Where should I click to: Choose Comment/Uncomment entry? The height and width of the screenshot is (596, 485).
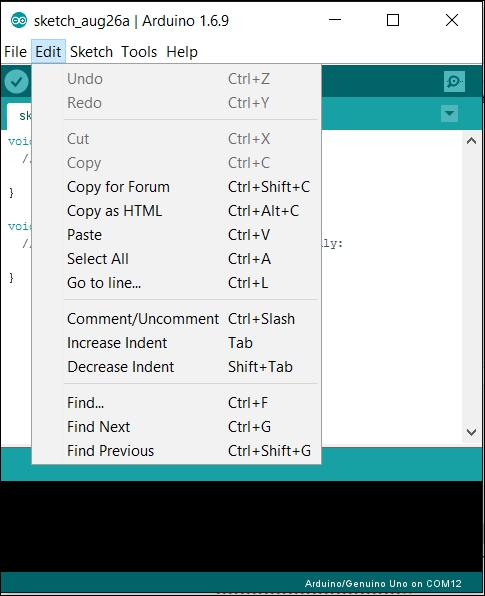[x=176, y=319]
